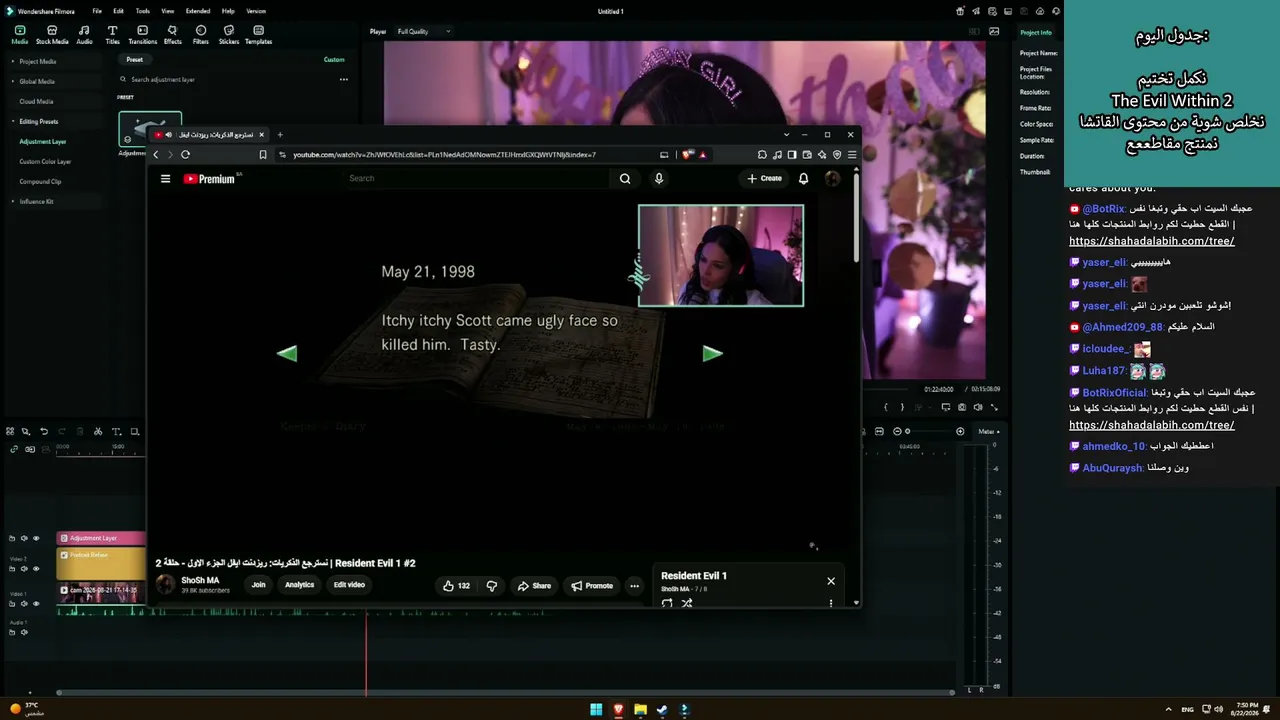This screenshot has height=720, width=1280.
Task: Share the YouTube video
Action: [534, 586]
